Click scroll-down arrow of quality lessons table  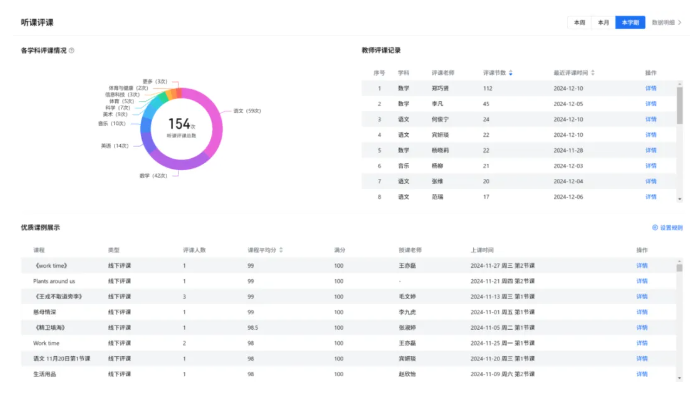pyautogui.click(x=680, y=378)
